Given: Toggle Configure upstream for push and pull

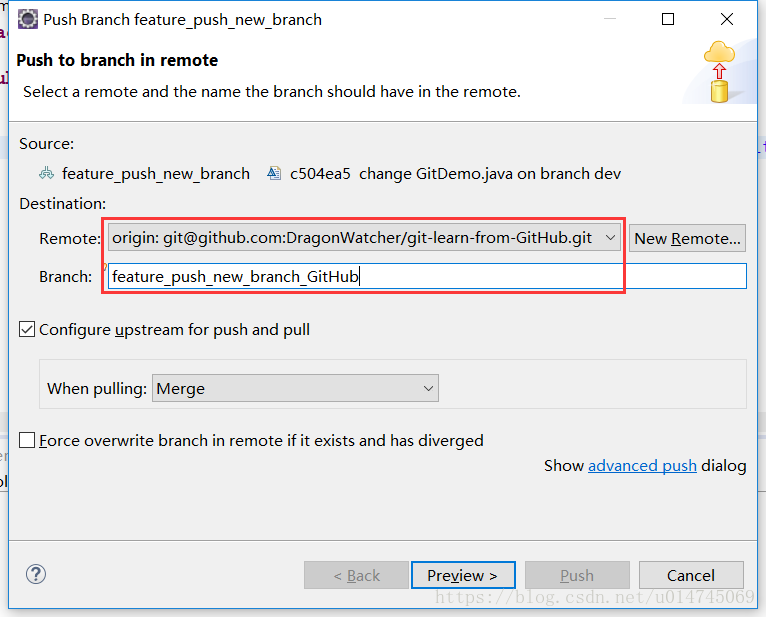Looking at the screenshot, I should click(27, 329).
